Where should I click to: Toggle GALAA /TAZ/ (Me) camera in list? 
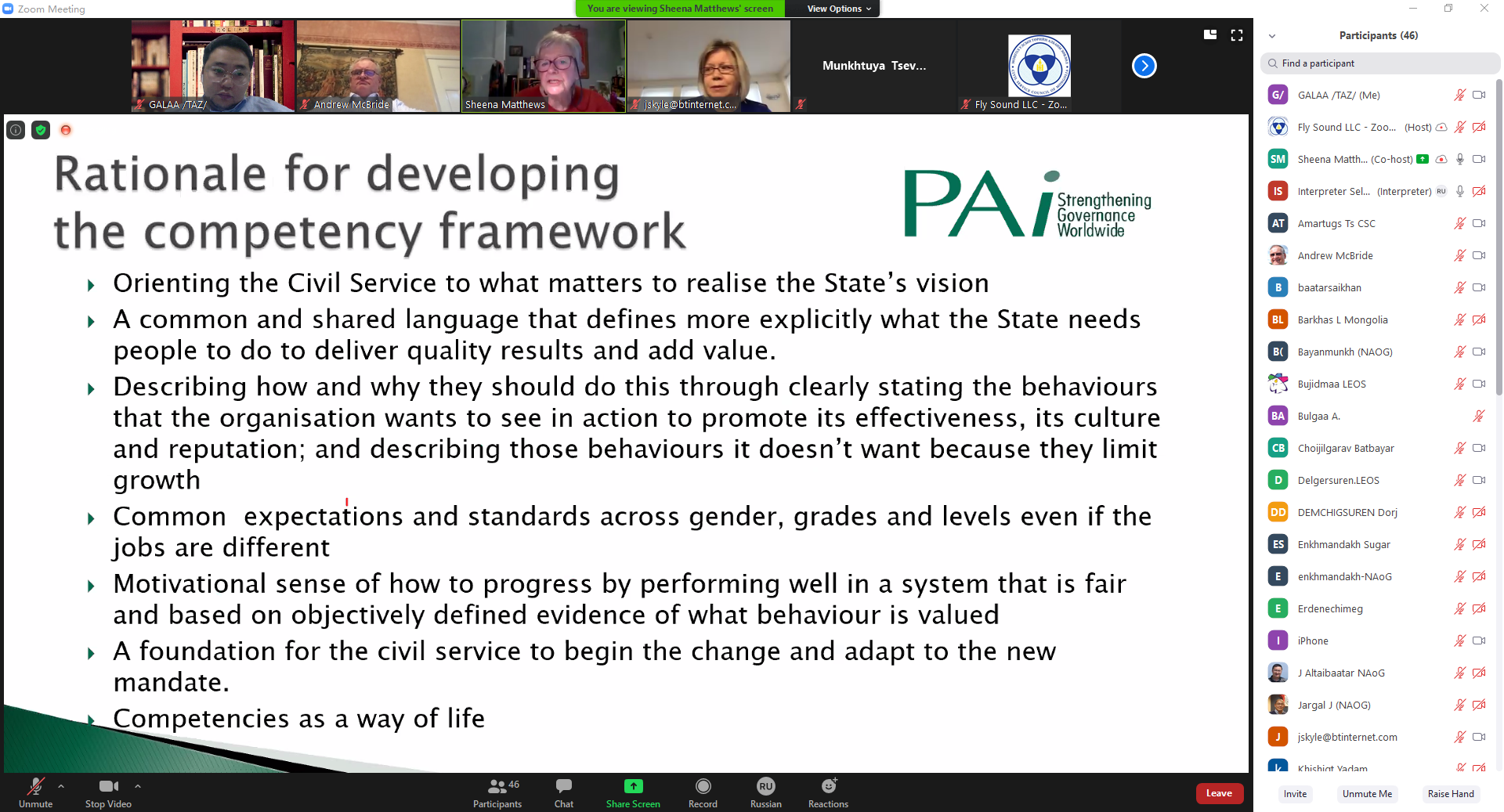click(x=1479, y=95)
